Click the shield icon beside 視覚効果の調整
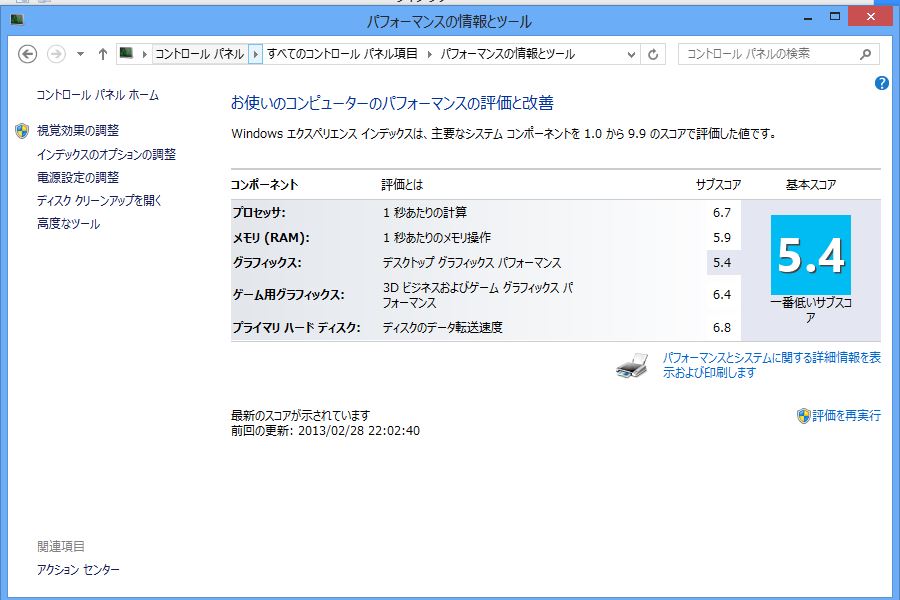Screen dimensions: 900x600 pos(22,131)
